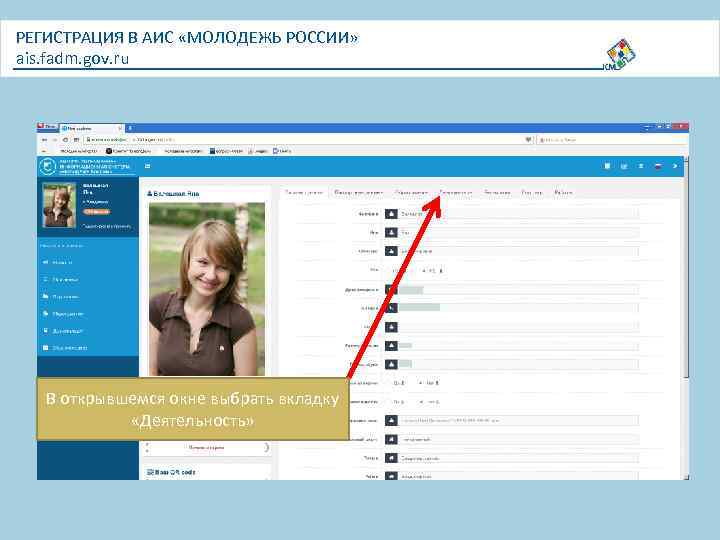720x540 pixels.
Task: Switch to the Работа tab
Action: coord(563,193)
